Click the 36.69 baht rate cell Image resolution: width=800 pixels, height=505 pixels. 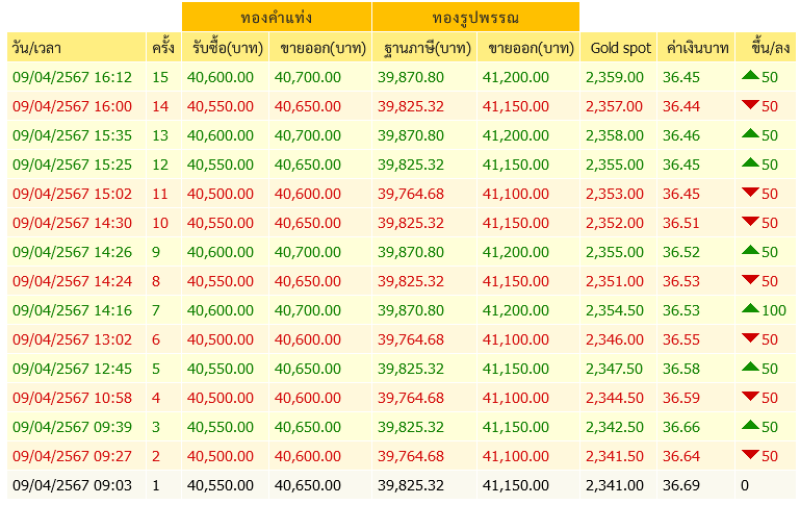[x=681, y=485]
